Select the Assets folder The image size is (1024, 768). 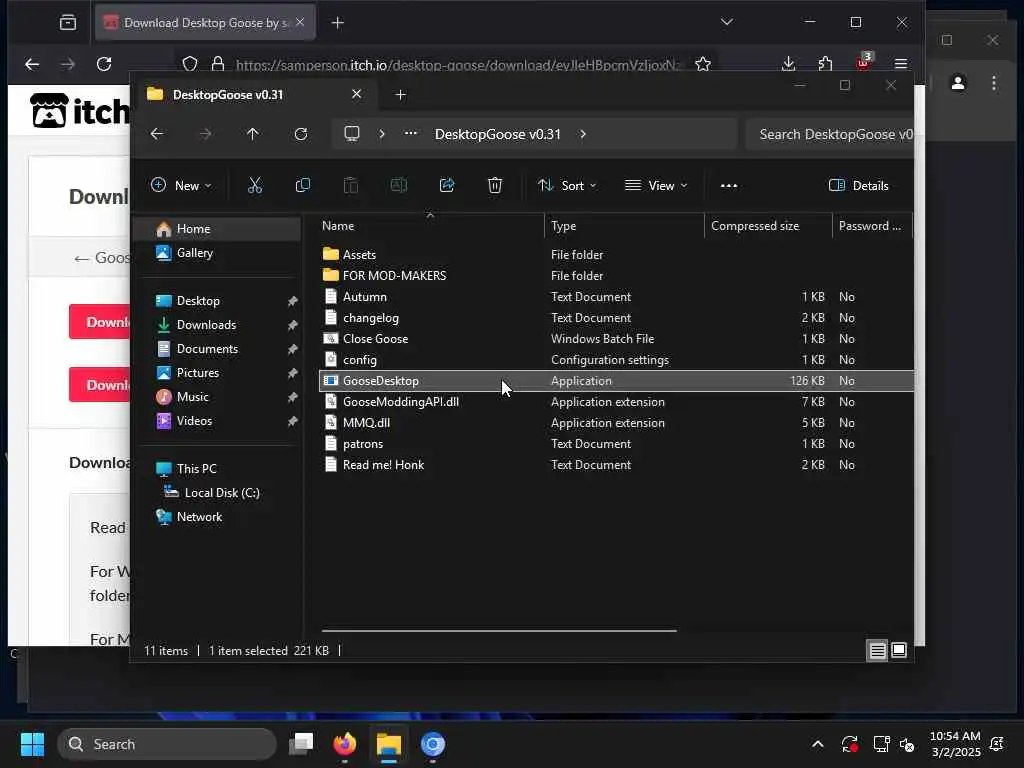click(615, 255)
